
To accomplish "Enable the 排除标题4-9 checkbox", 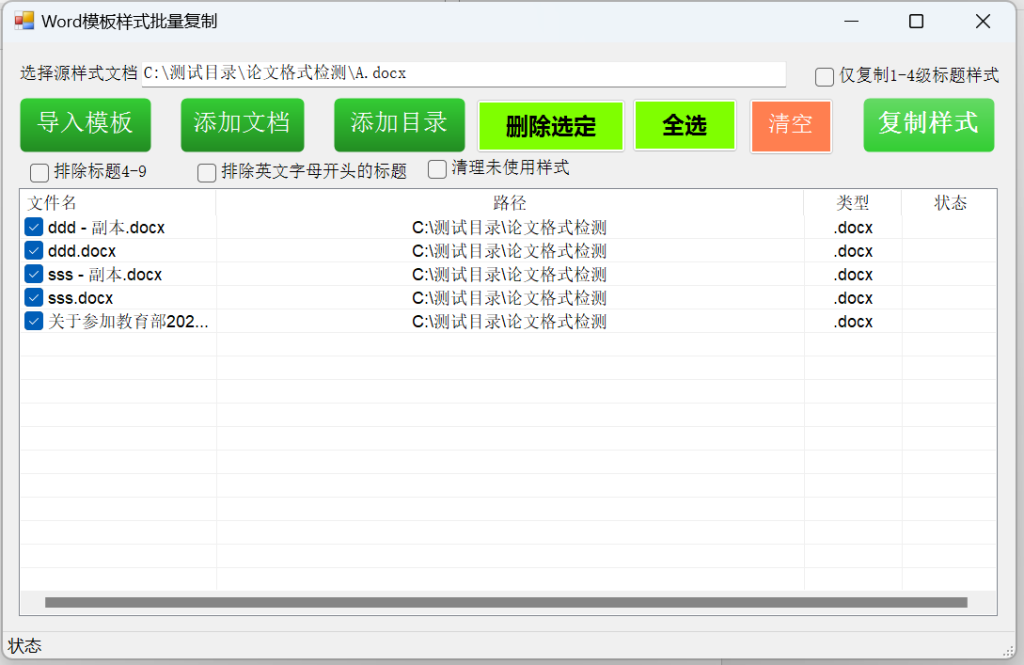I will coord(38,170).
